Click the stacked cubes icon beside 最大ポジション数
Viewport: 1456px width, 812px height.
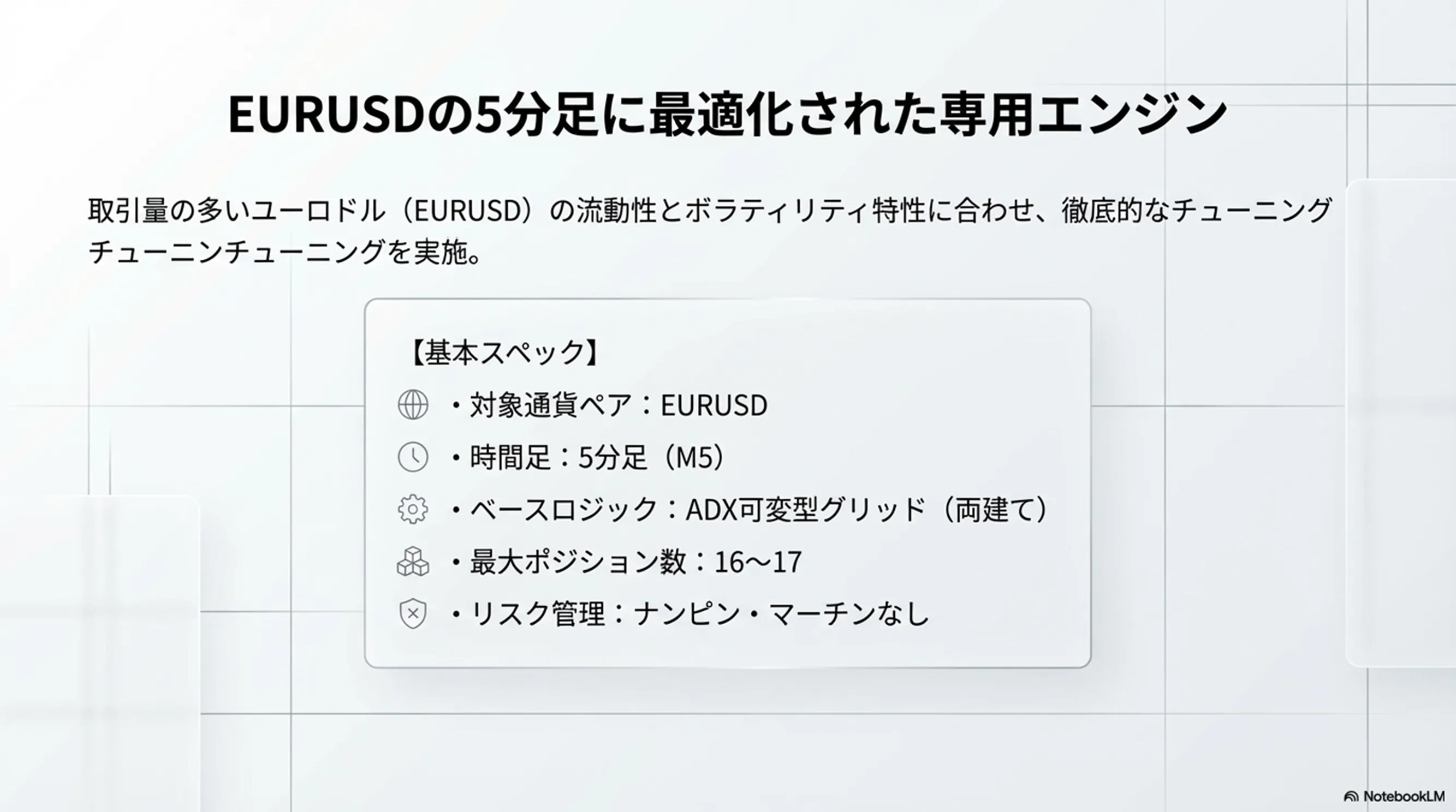(413, 561)
